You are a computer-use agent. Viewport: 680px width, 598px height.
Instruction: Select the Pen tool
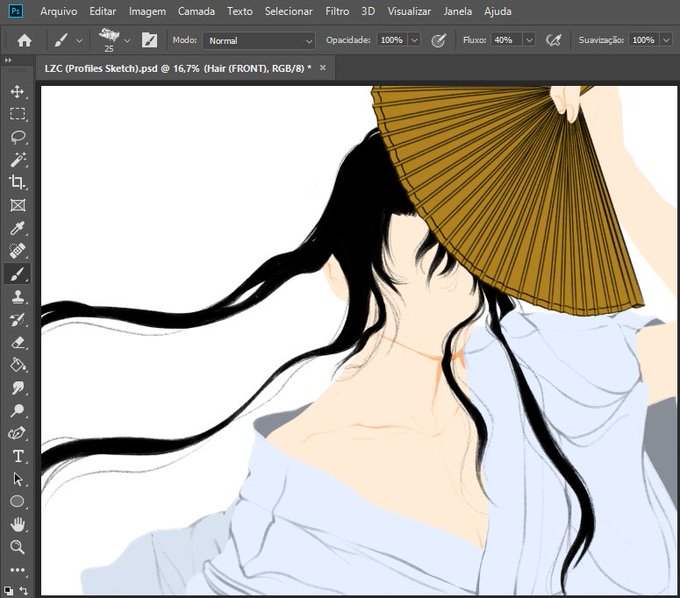pyautogui.click(x=17, y=433)
